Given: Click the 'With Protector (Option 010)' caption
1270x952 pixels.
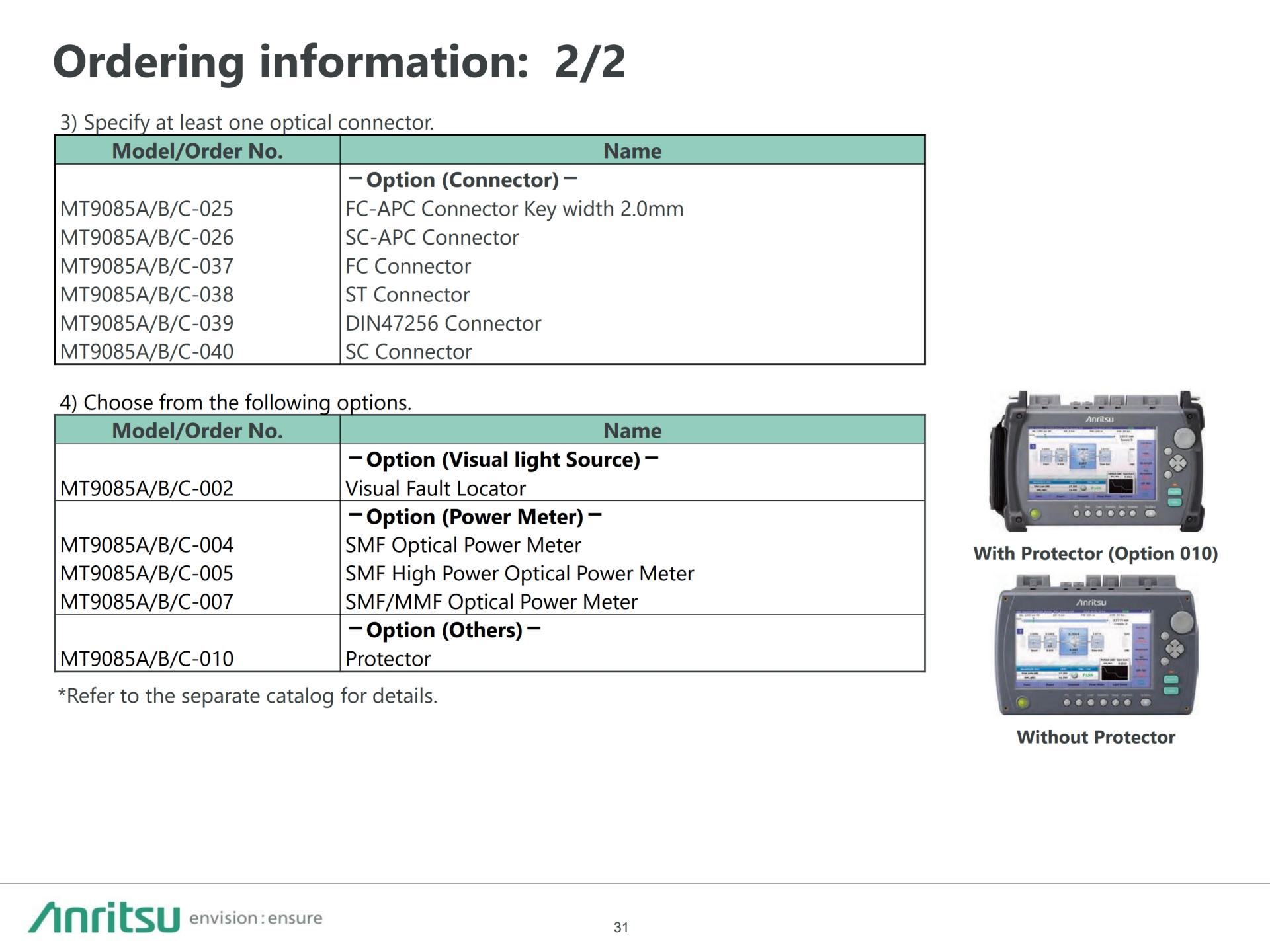Looking at the screenshot, I should click(1095, 553).
